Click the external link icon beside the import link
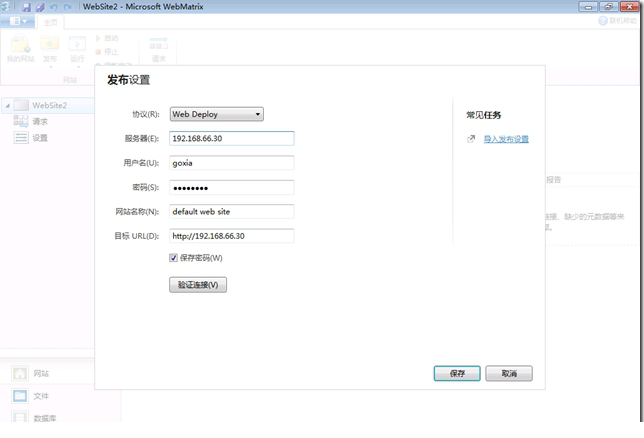This screenshot has height=438, width=644. (x=471, y=139)
